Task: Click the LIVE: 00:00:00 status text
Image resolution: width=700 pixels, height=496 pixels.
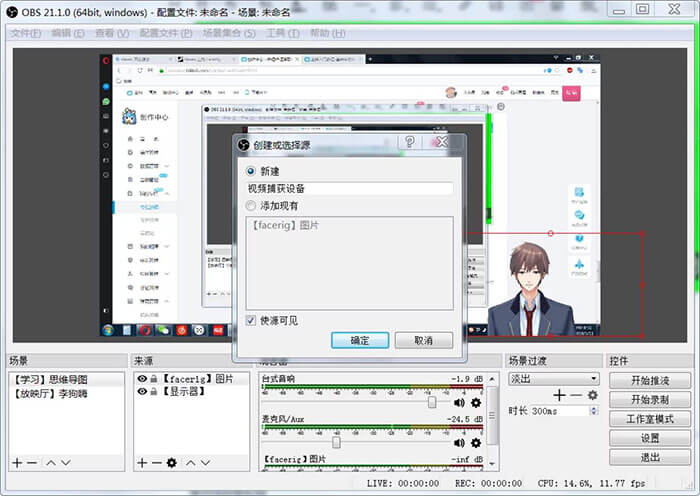Action: tap(403, 483)
